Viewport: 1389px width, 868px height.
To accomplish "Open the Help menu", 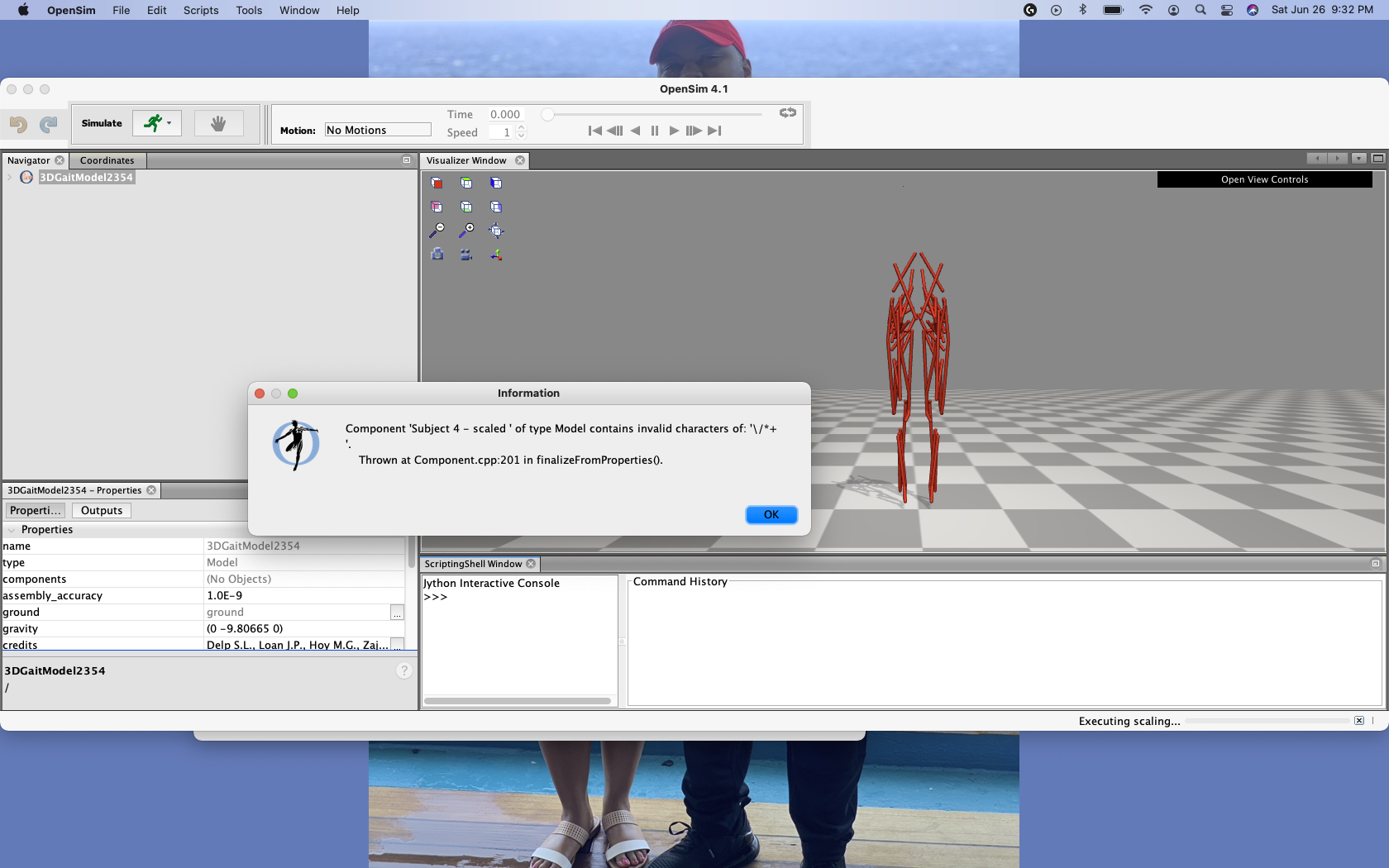I will pos(348,10).
